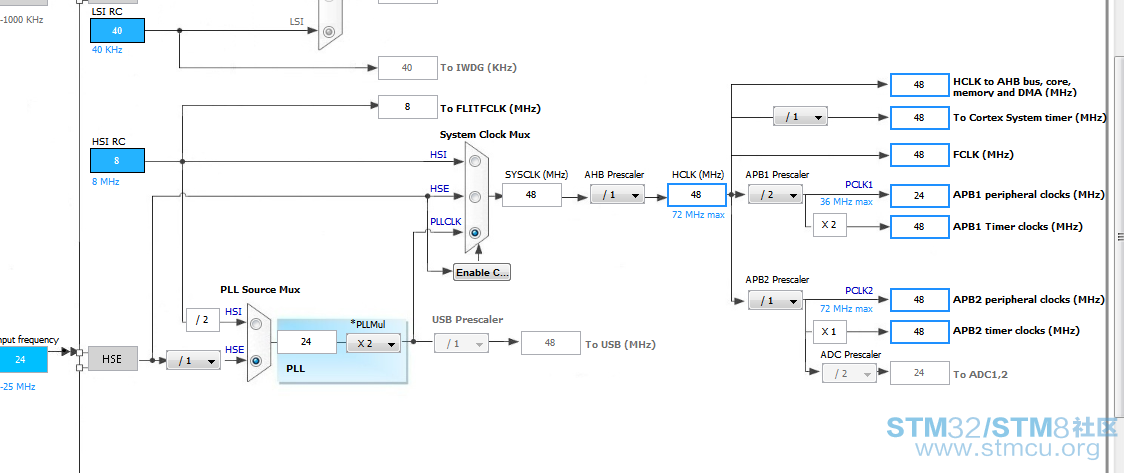This screenshot has height=473, width=1124.
Task: Click the "40 KHz" label under LSI RC
Action: pos(107,50)
